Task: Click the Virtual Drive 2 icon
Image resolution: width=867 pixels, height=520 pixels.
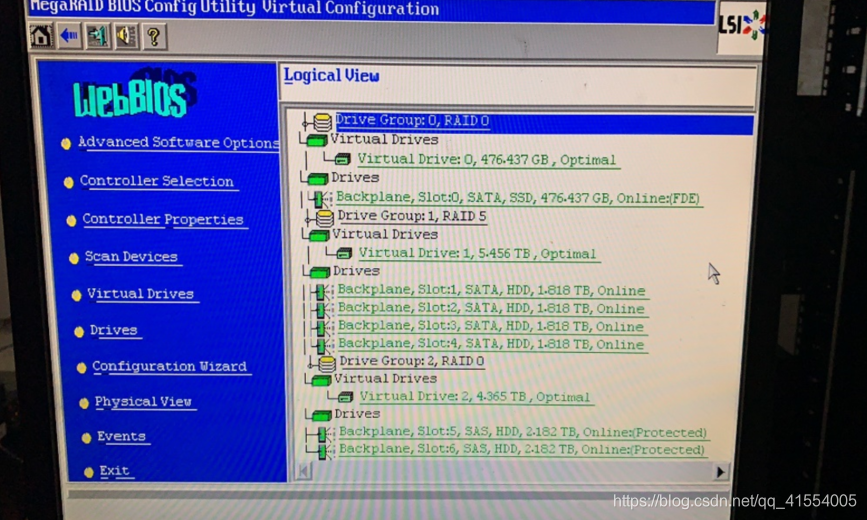Action: [346, 397]
